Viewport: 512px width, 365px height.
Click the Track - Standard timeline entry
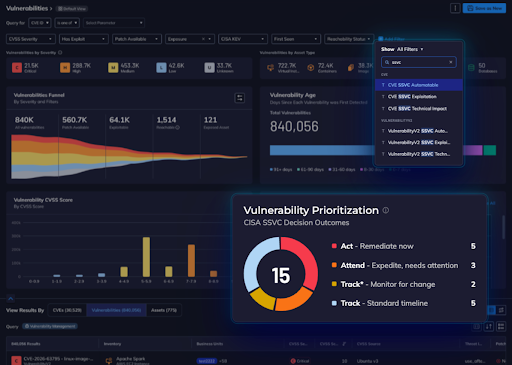click(404, 303)
